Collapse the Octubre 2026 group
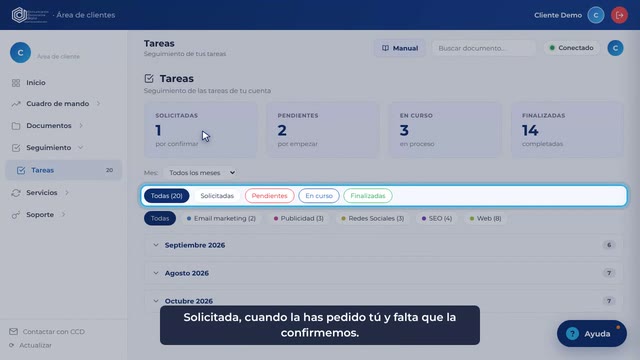 point(156,301)
